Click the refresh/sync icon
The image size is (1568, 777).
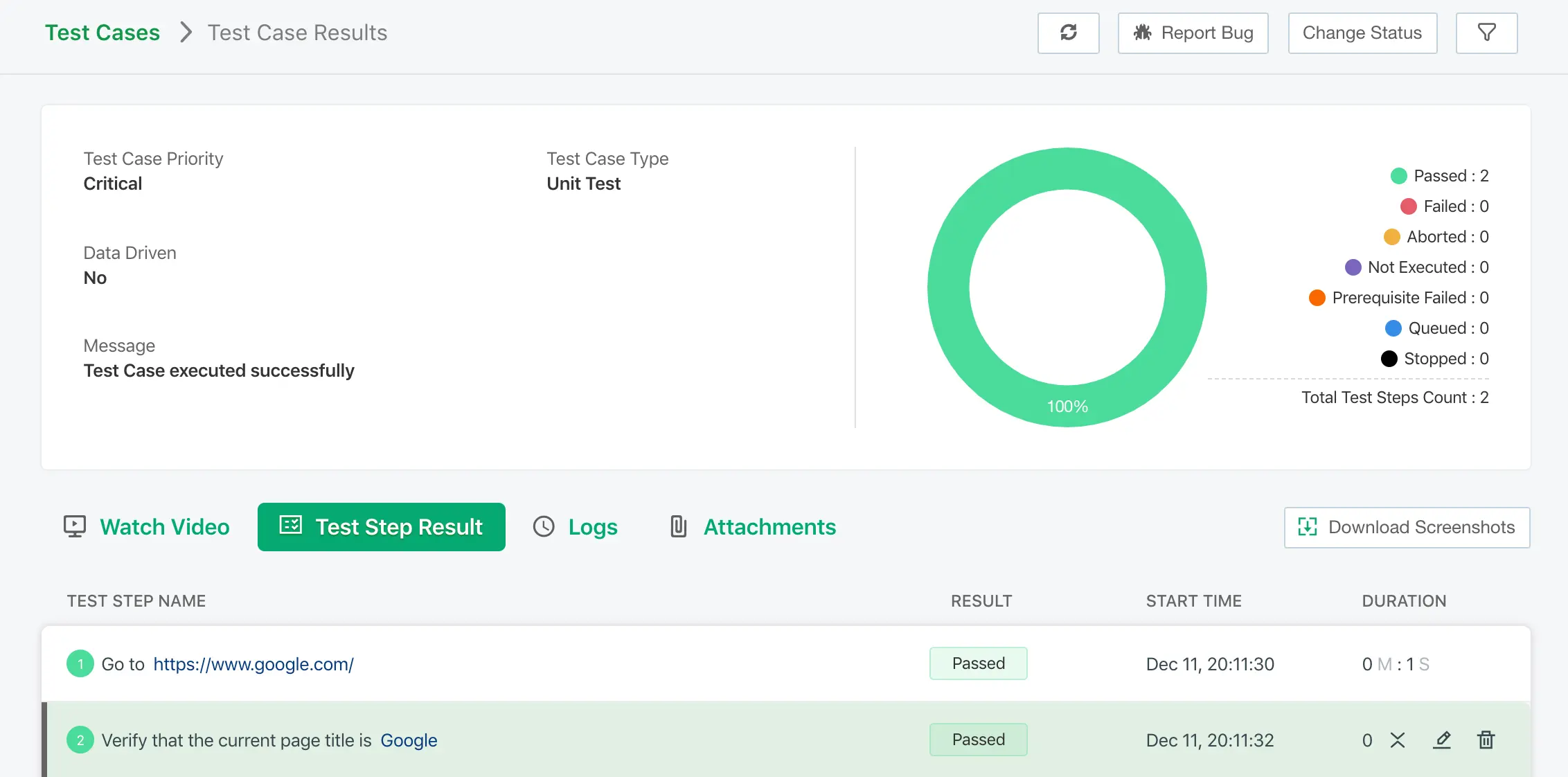click(1069, 32)
